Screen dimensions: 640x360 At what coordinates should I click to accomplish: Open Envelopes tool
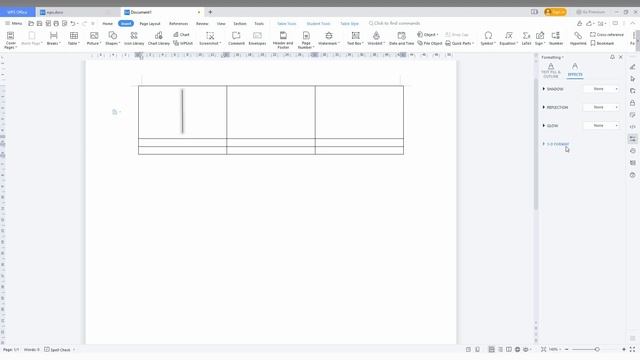(x=257, y=38)
